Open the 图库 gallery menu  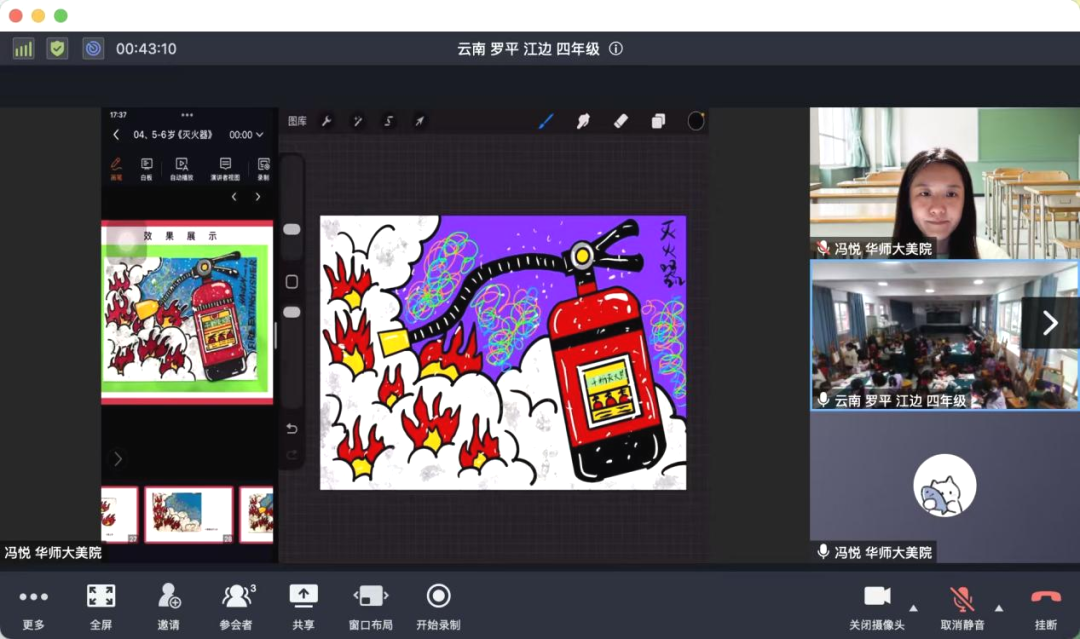pos(297,121)
